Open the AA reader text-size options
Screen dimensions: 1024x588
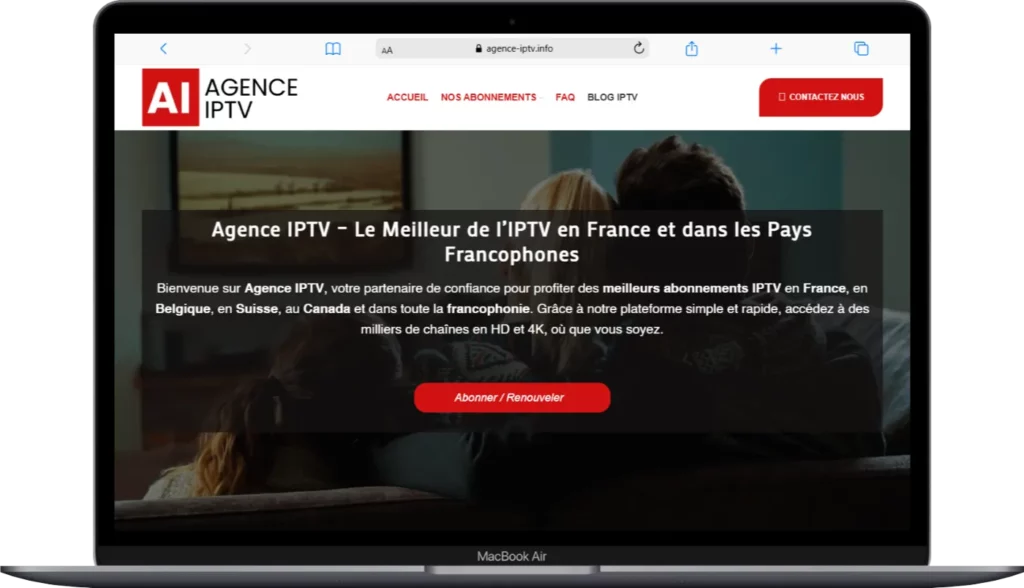(x=387, y=50)
